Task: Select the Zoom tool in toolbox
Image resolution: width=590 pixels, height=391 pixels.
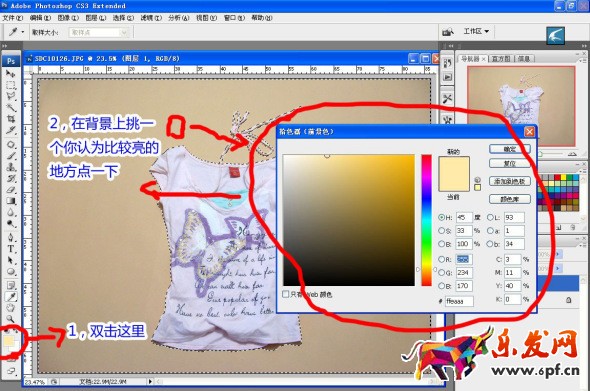Action: click(11, 319)
